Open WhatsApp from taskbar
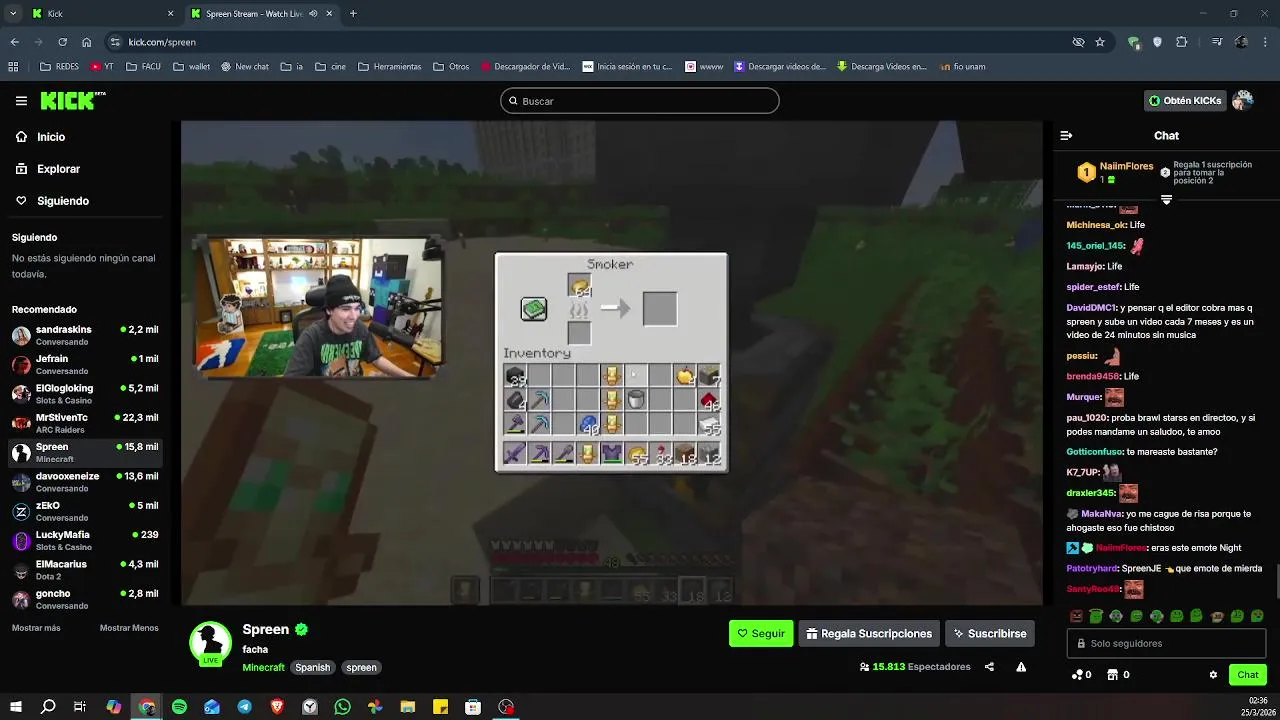The height and width of the screenshot is (720, 1280). (343, 707)
